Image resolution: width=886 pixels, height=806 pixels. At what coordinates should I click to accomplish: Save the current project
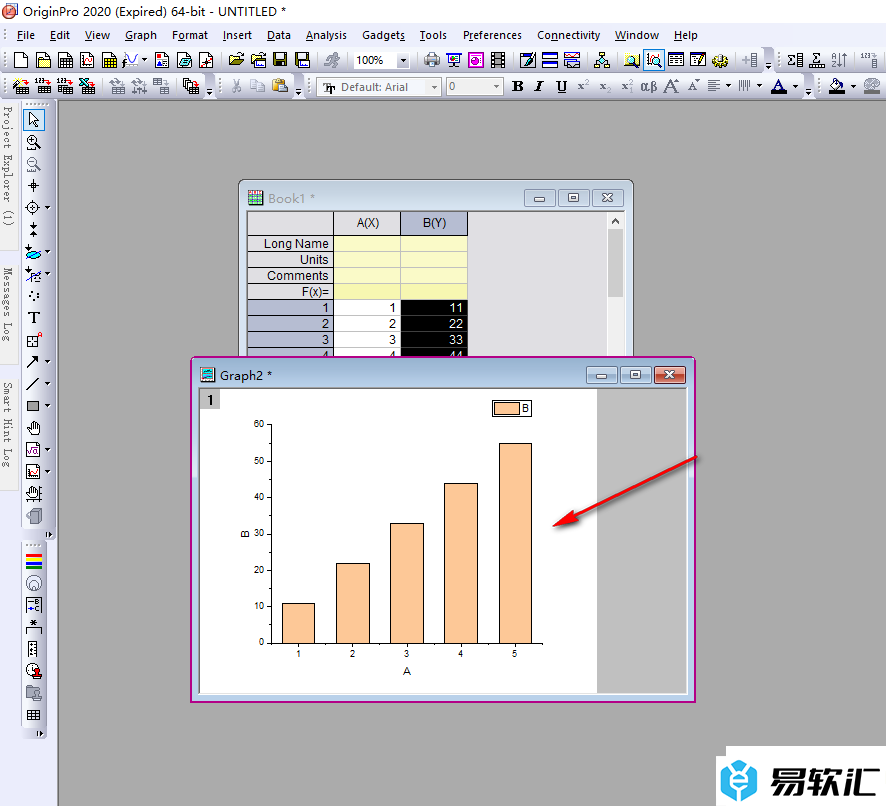tap(280, 60)
